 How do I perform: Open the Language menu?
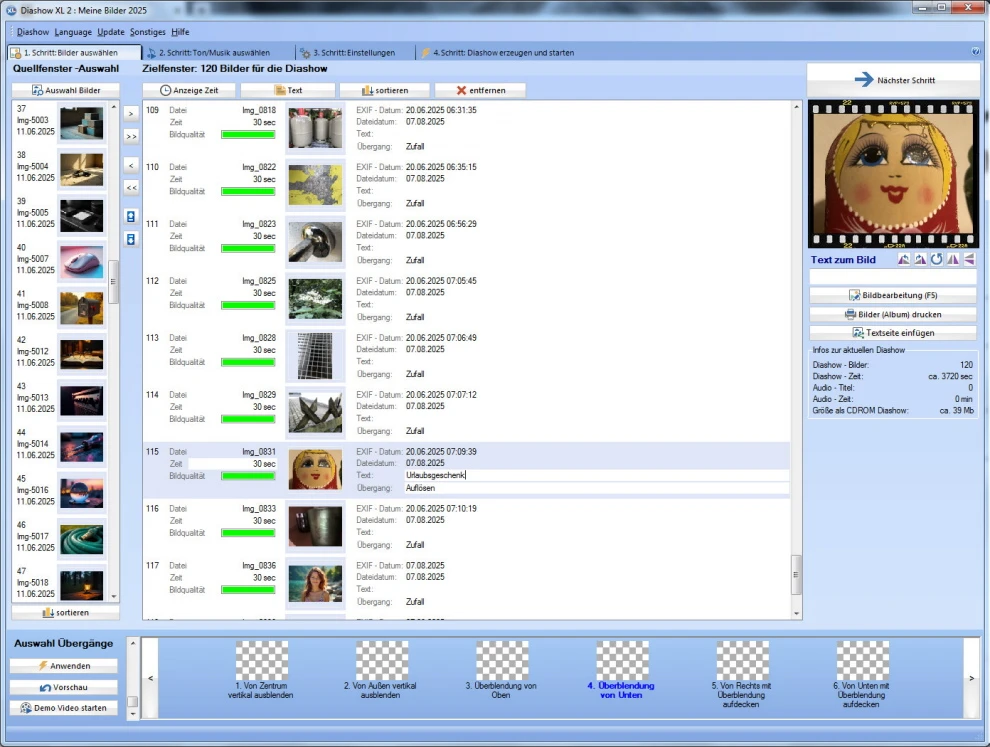(73, 32)
